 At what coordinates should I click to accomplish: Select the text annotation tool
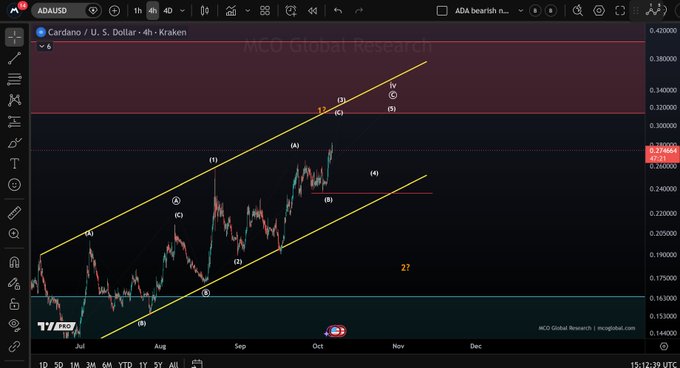(14, 163)
